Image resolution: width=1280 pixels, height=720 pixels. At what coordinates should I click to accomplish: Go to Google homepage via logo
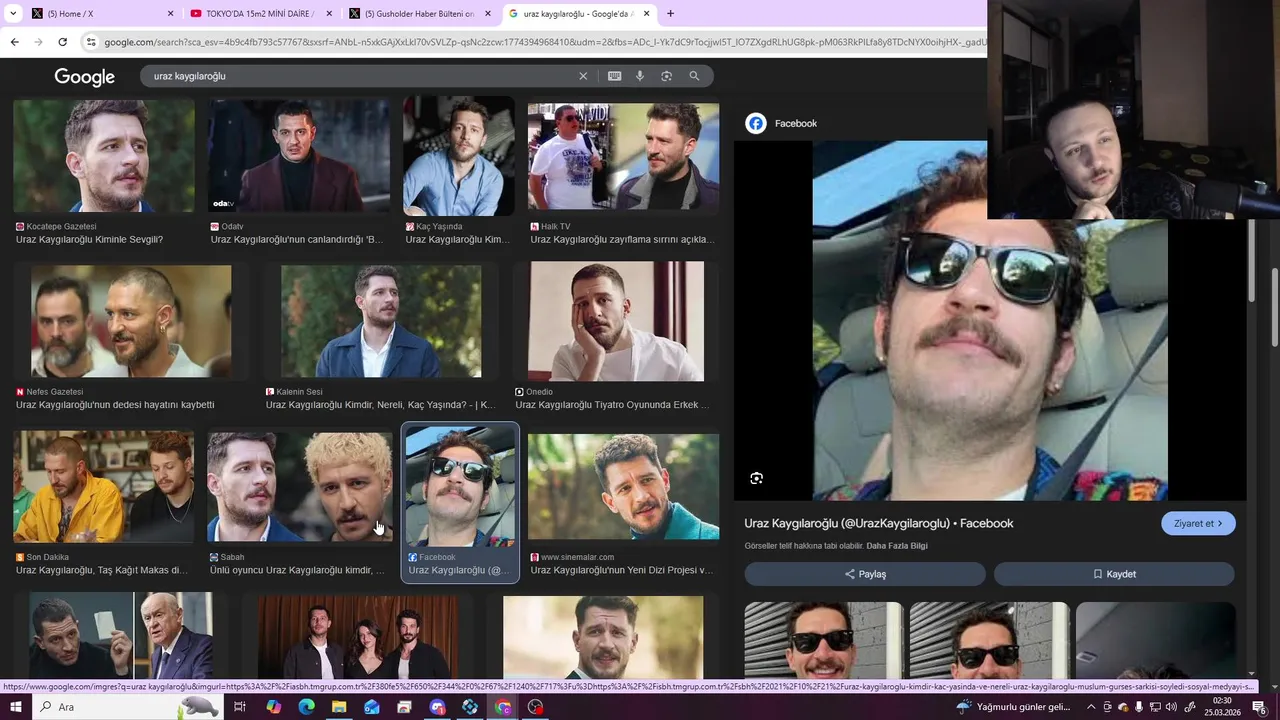click(x=84, y=77)
